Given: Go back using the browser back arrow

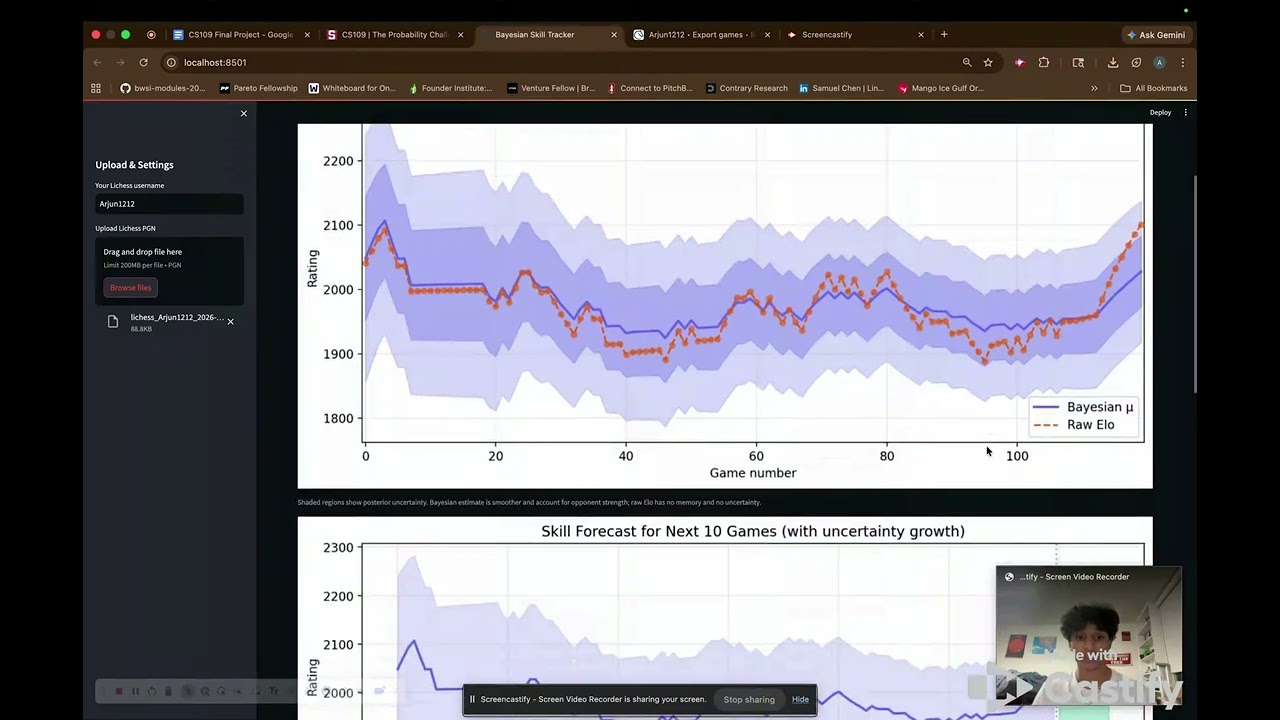Looking at the screenshot, I should [x=97, y=62].
